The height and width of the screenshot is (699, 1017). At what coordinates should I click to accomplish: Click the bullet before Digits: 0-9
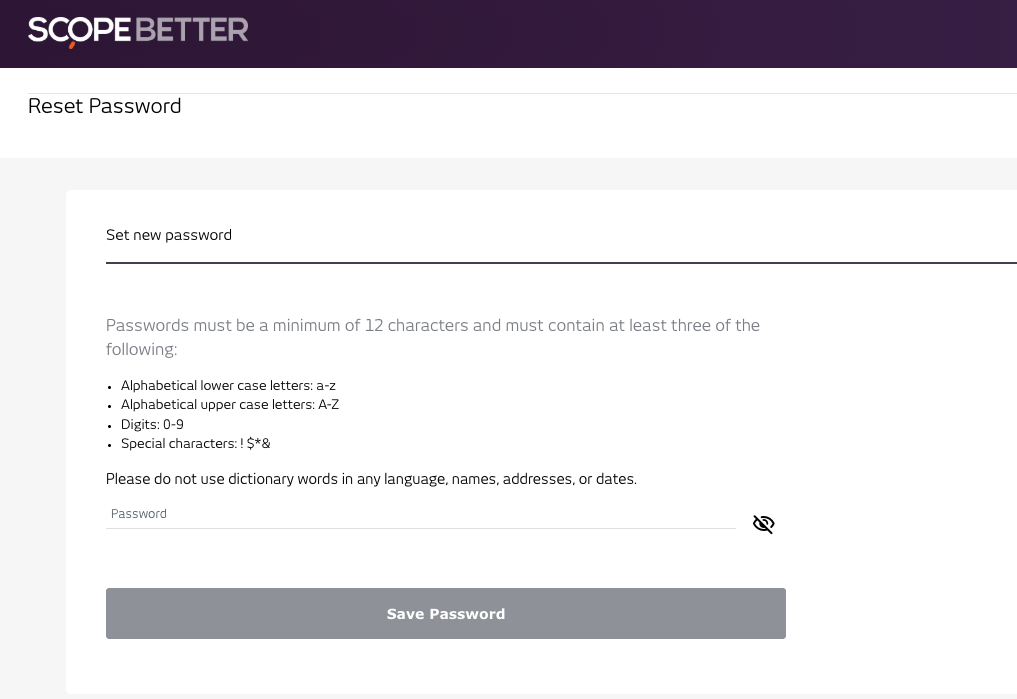(x=110, y=426)
